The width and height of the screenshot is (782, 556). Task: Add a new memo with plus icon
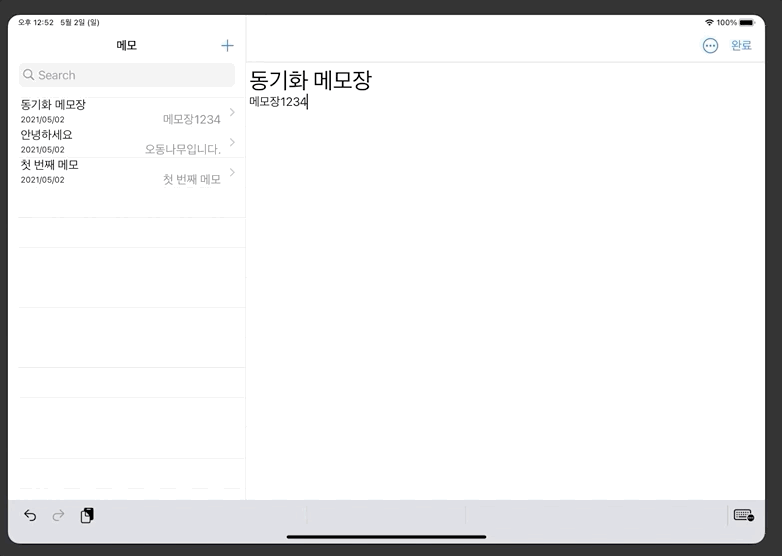click(227, 46)
